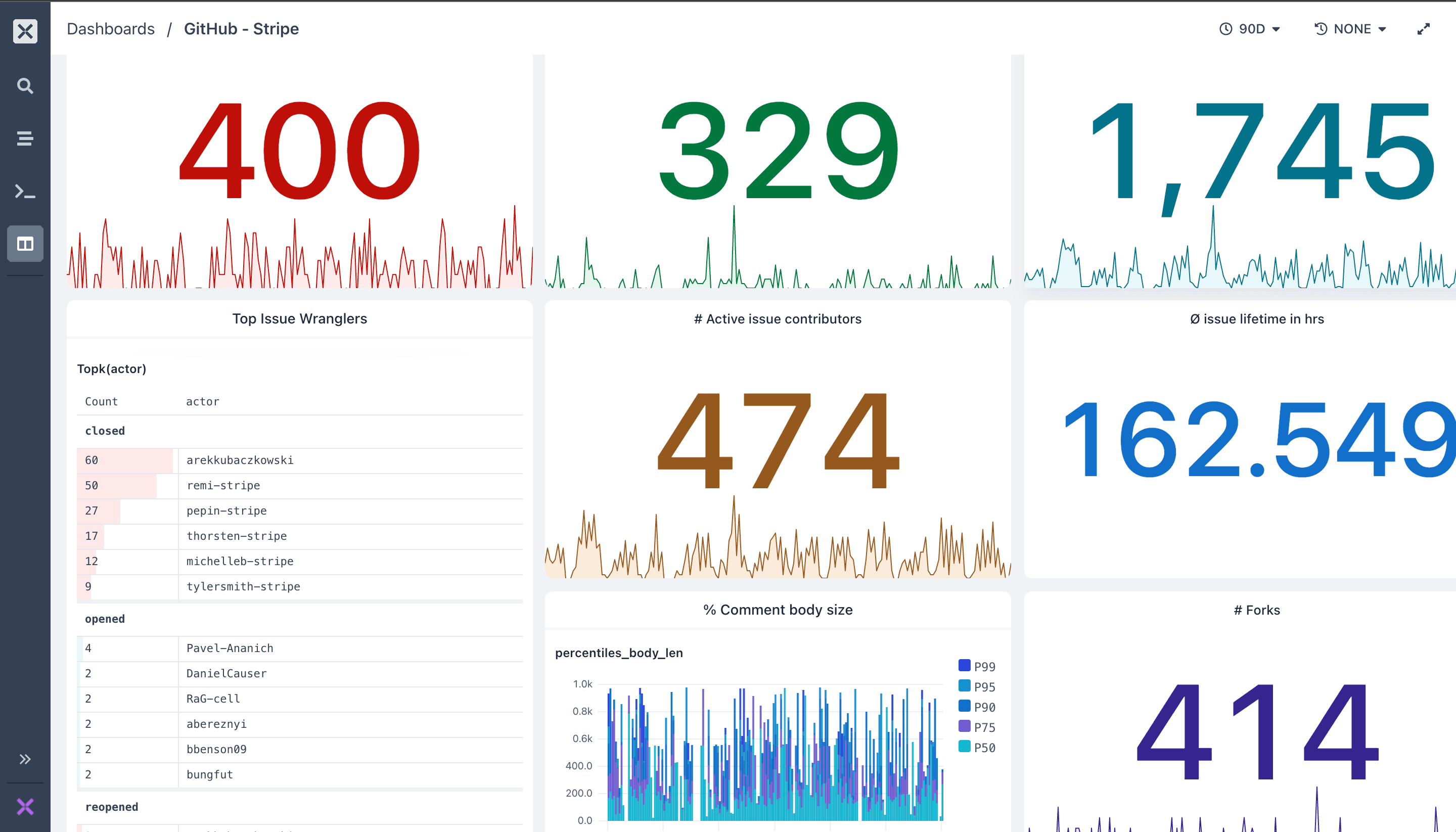This screenshot has height=832, width=1456.
Task: Select the dashboards panel icon in sidebar
Action: point(25,244)
